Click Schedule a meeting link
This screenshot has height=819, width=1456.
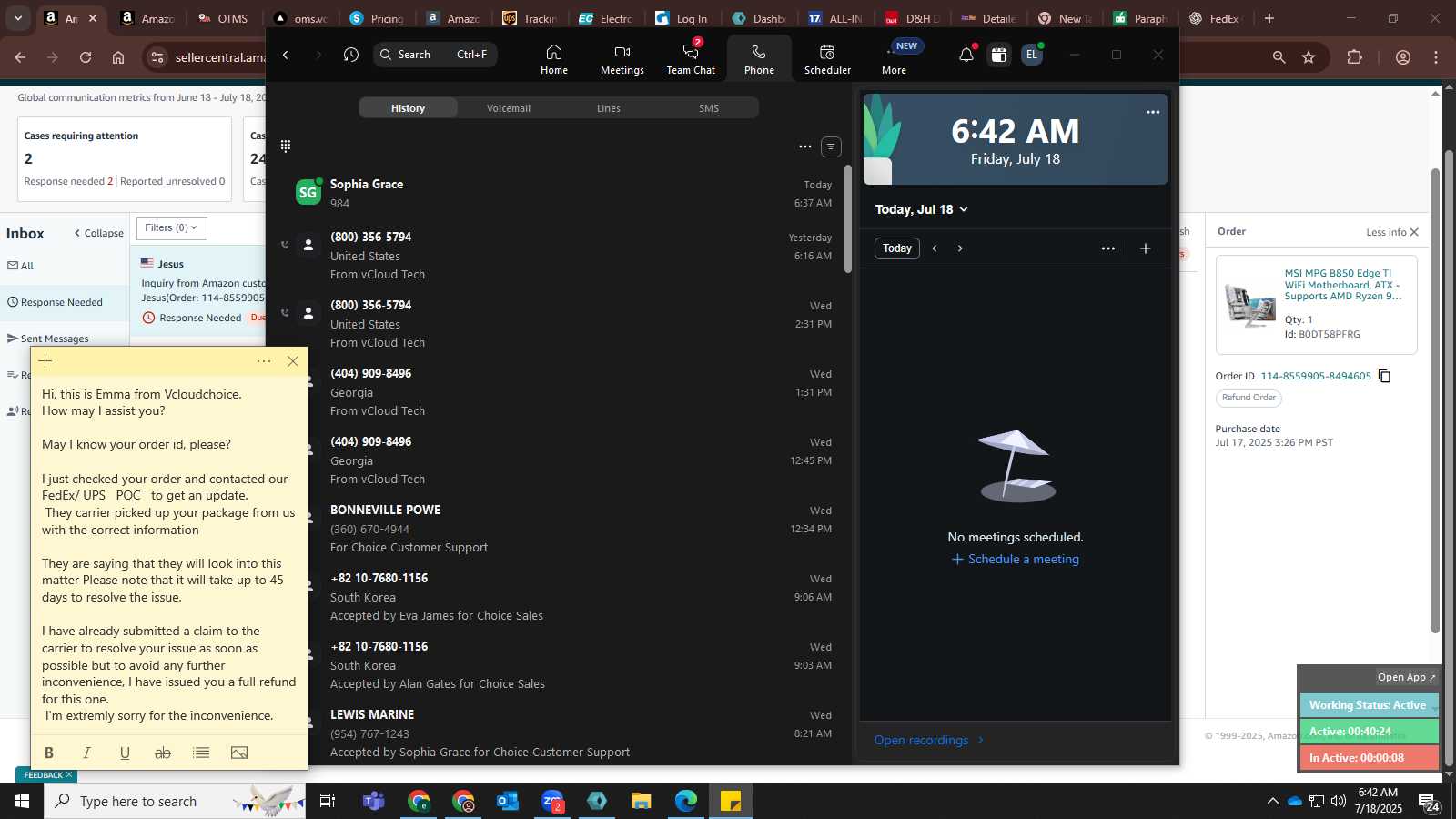point(1016,560)
